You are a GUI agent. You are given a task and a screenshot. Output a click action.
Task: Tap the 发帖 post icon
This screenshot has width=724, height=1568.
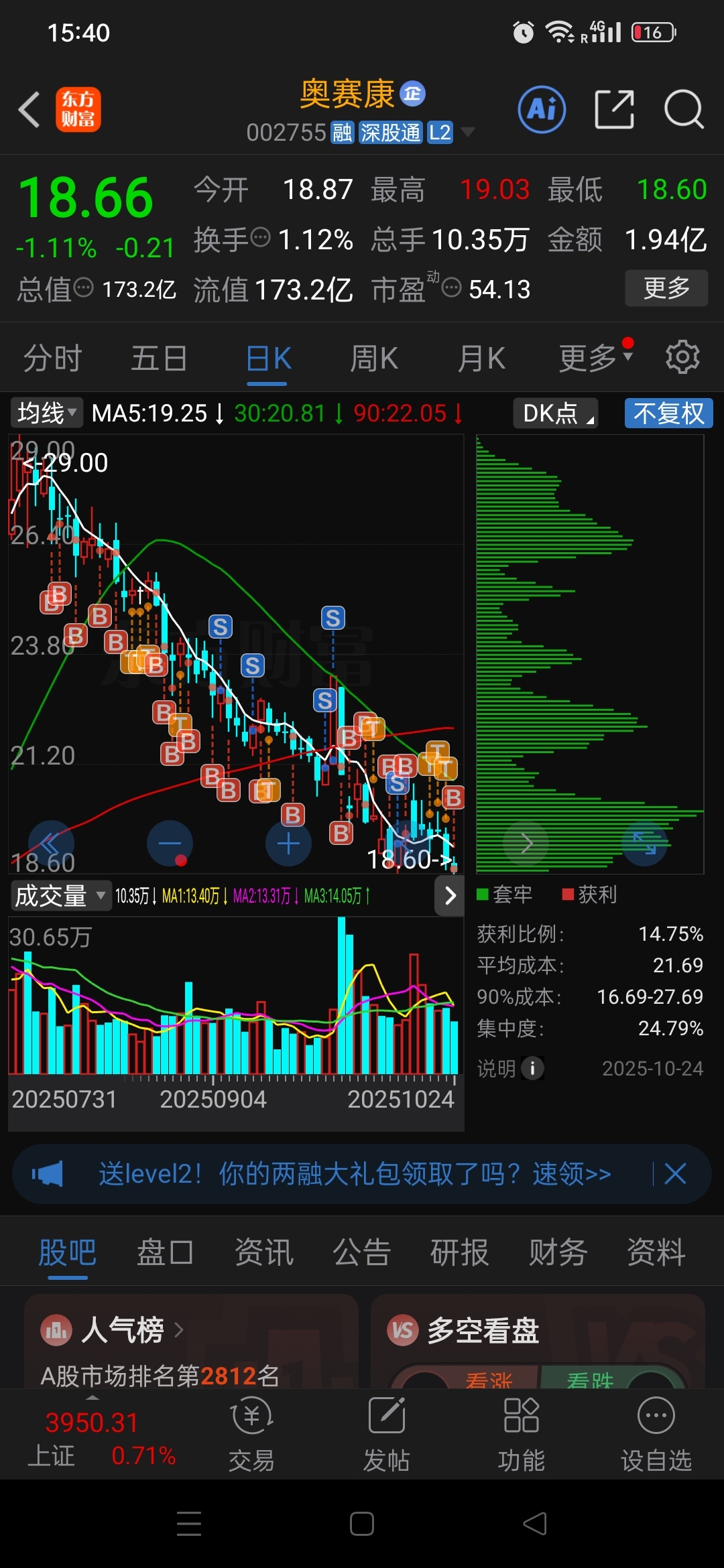click(386, 1435)
